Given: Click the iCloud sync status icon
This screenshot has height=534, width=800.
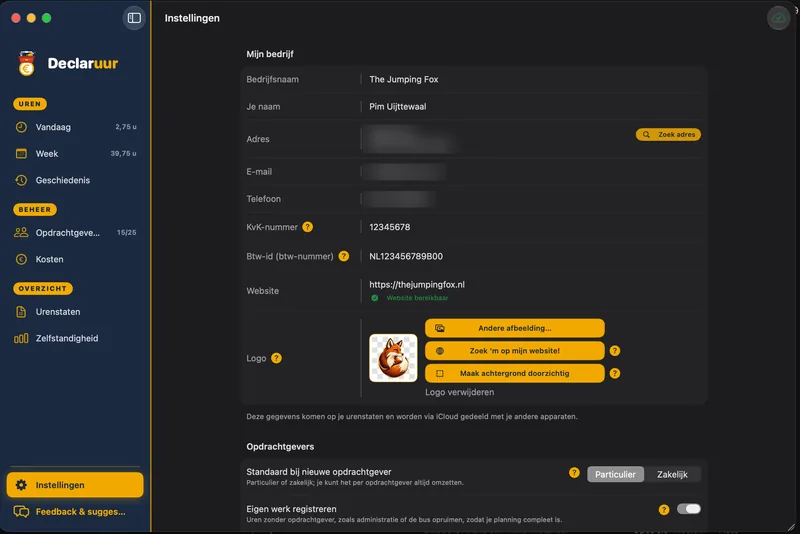Looking at the screenshot, I should [x=778, y=18].
